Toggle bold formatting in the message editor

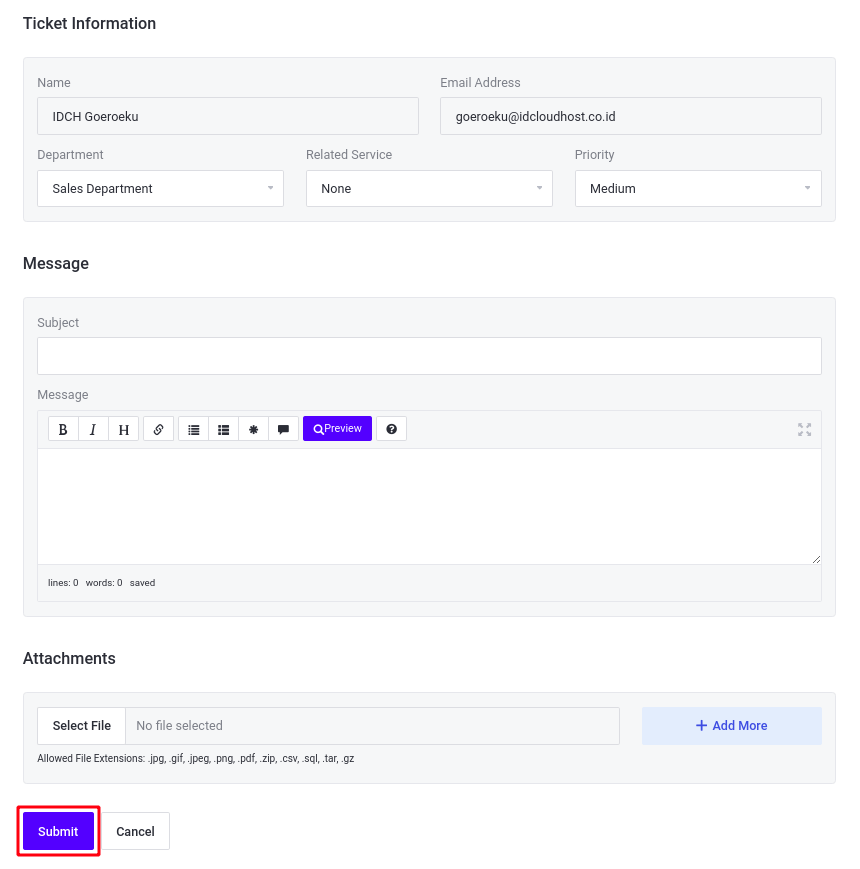(x=63, y=428)
